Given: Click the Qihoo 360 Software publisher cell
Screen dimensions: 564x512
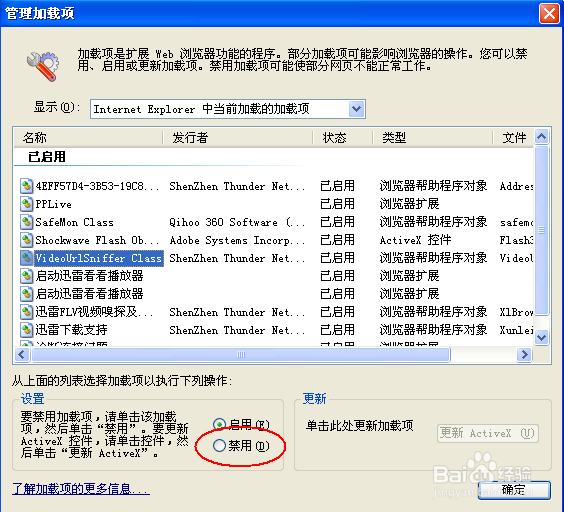Looking at the screenshot, I should pyautogui.click(x=237, y=222).
